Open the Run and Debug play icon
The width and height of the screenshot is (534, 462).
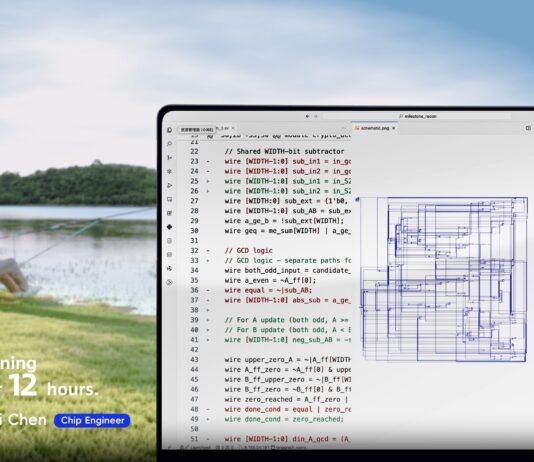point(170,186)
